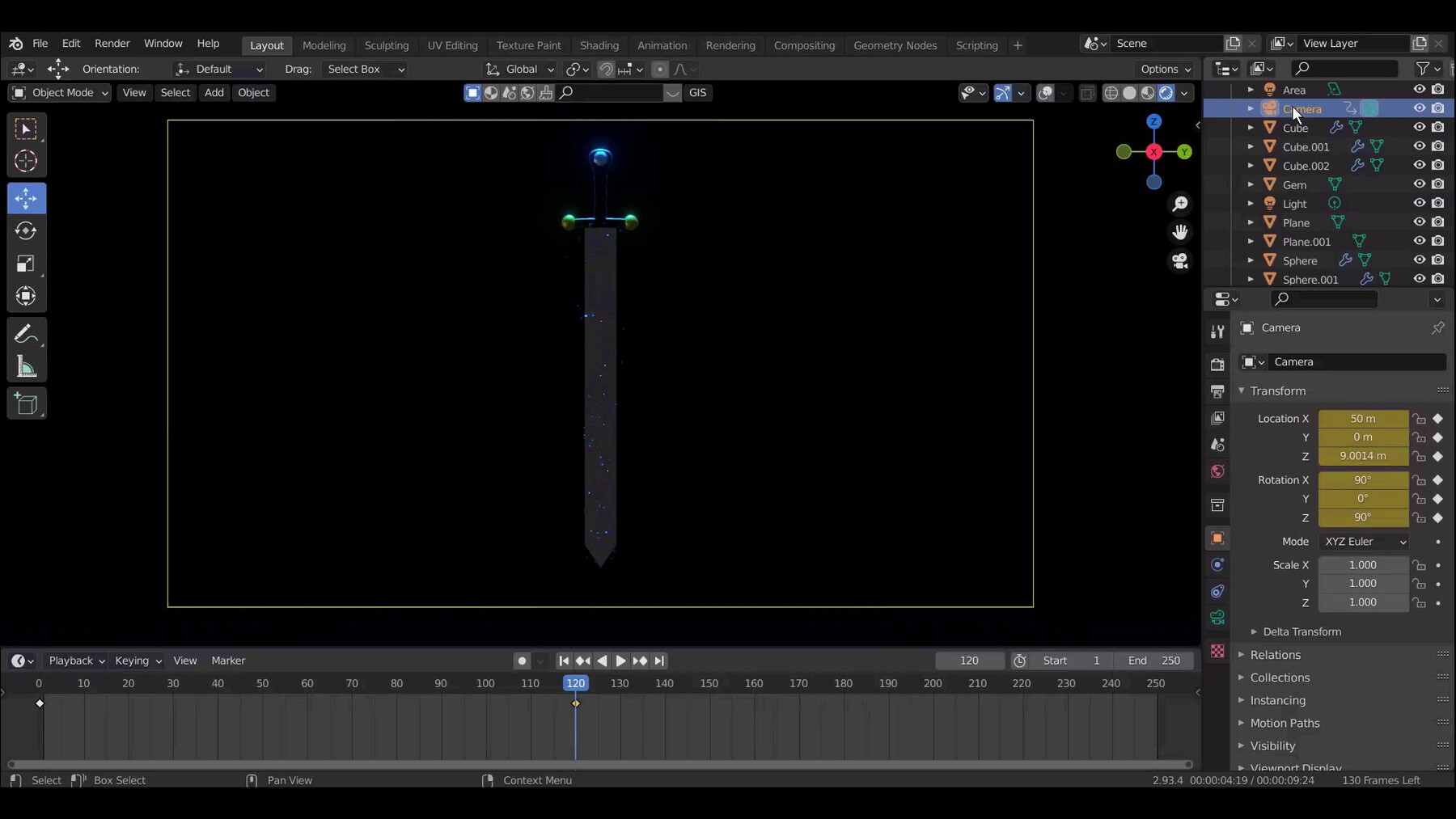Enable wireframe viewport shading mode
Viewport: 1456px width, 819px height.
click(1111, 93)
